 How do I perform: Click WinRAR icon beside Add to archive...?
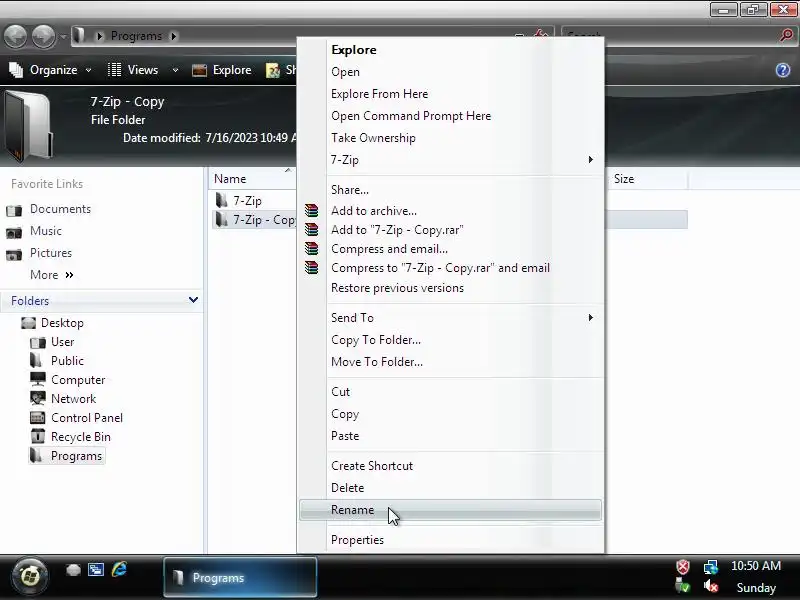pos(311,210)
